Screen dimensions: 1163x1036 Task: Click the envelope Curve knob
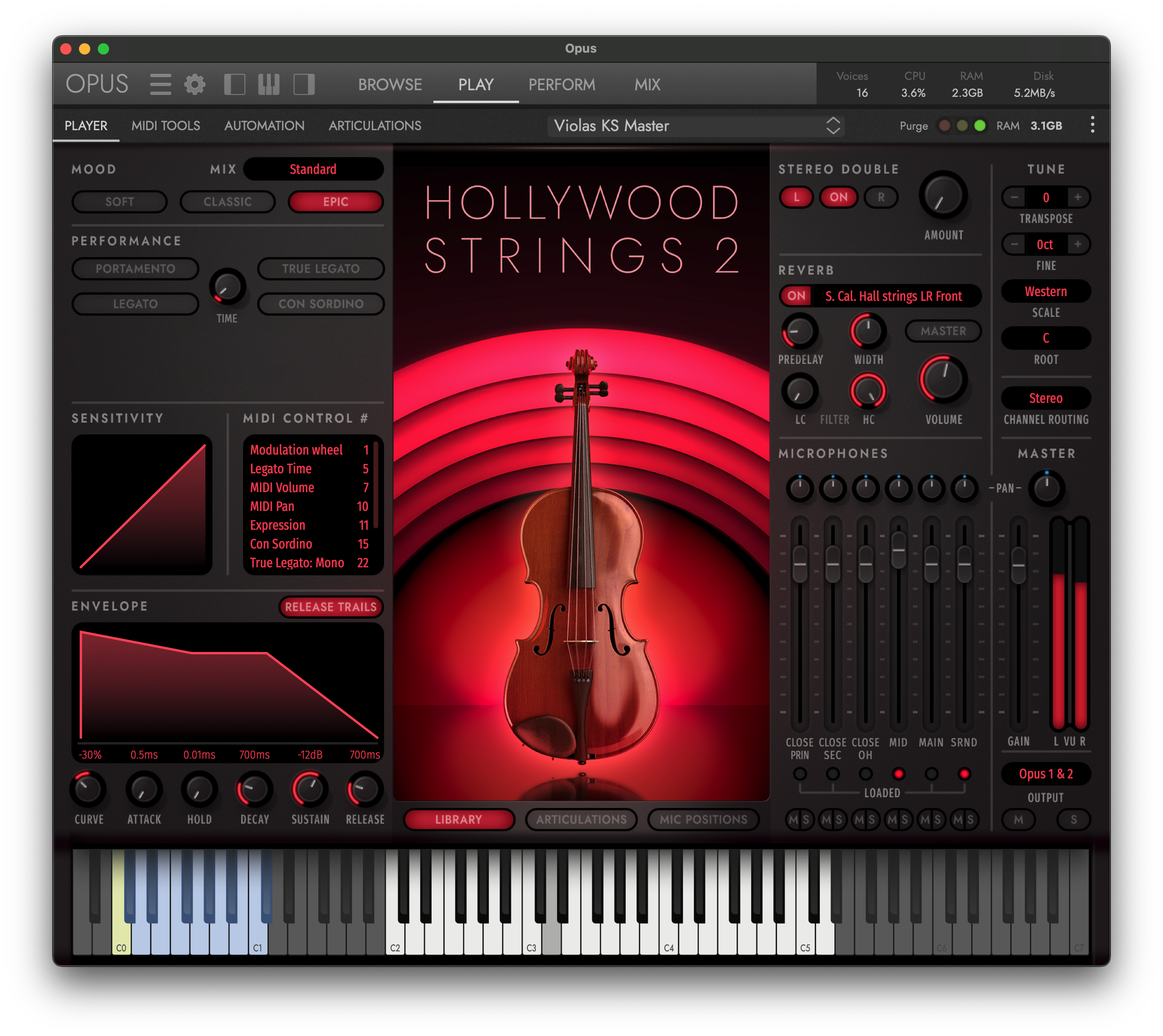click(x=88, y=789)
